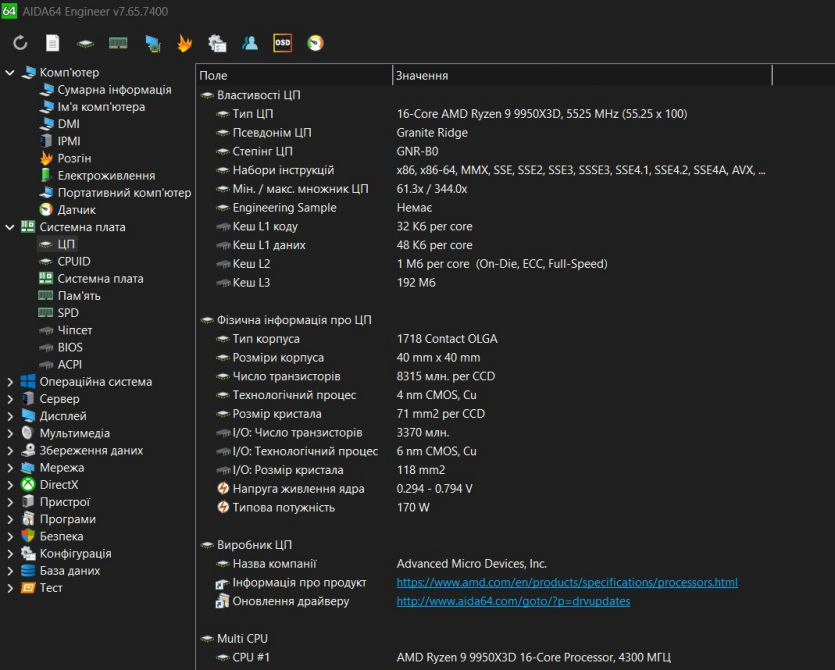This screenshot has width=835, height=670.
Task: Open the aida64 driver updates link
Action: click(x=513, y=601)
